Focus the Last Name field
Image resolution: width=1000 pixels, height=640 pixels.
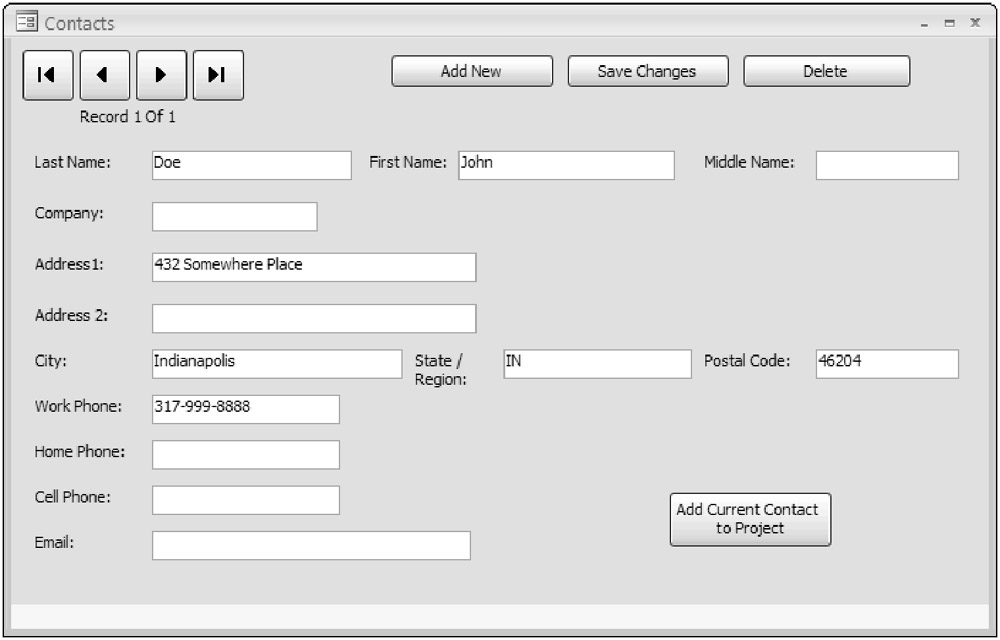251,165
